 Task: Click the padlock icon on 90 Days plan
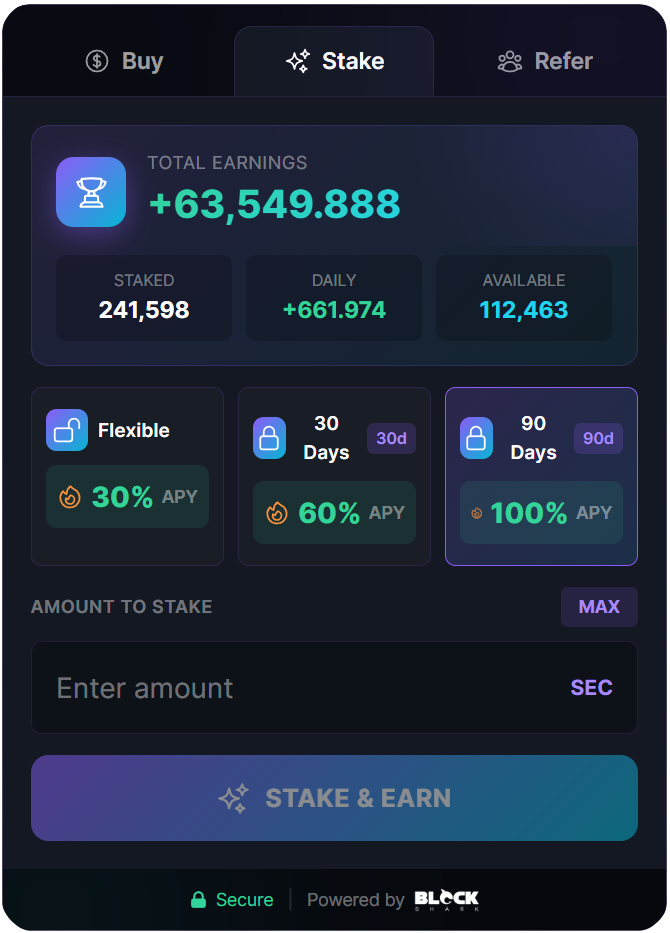coord(476,438)
